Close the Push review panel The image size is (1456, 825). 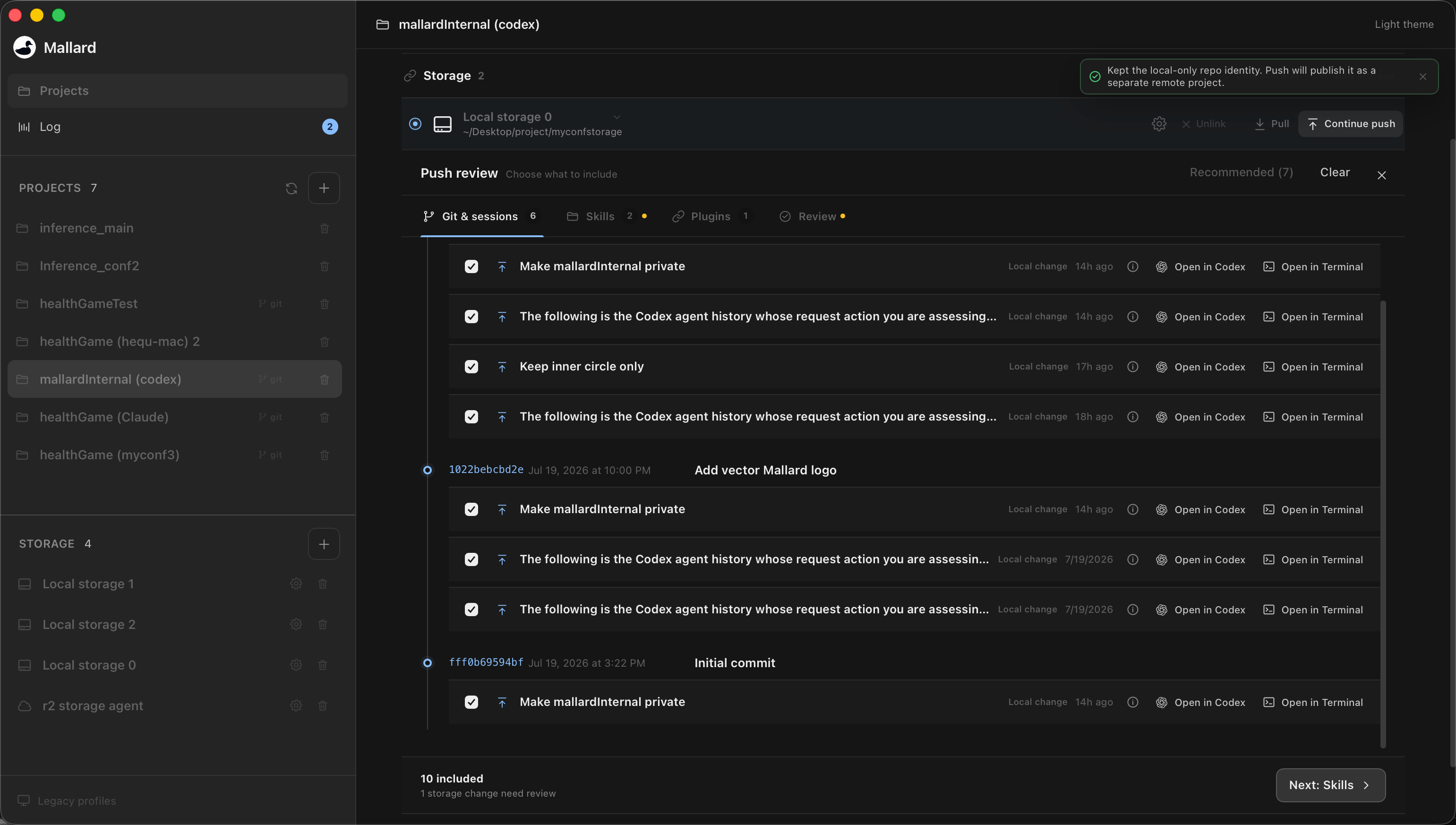[x=1381, y=175]
